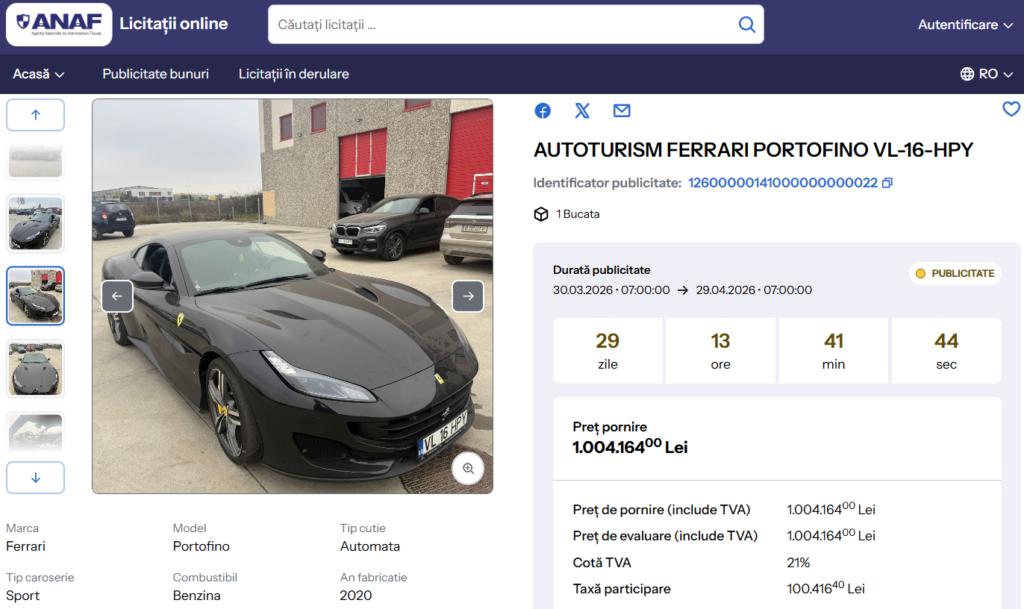Open the Acasă dropdown menu
Viewport: 1024px width, 609px height.
38,73
